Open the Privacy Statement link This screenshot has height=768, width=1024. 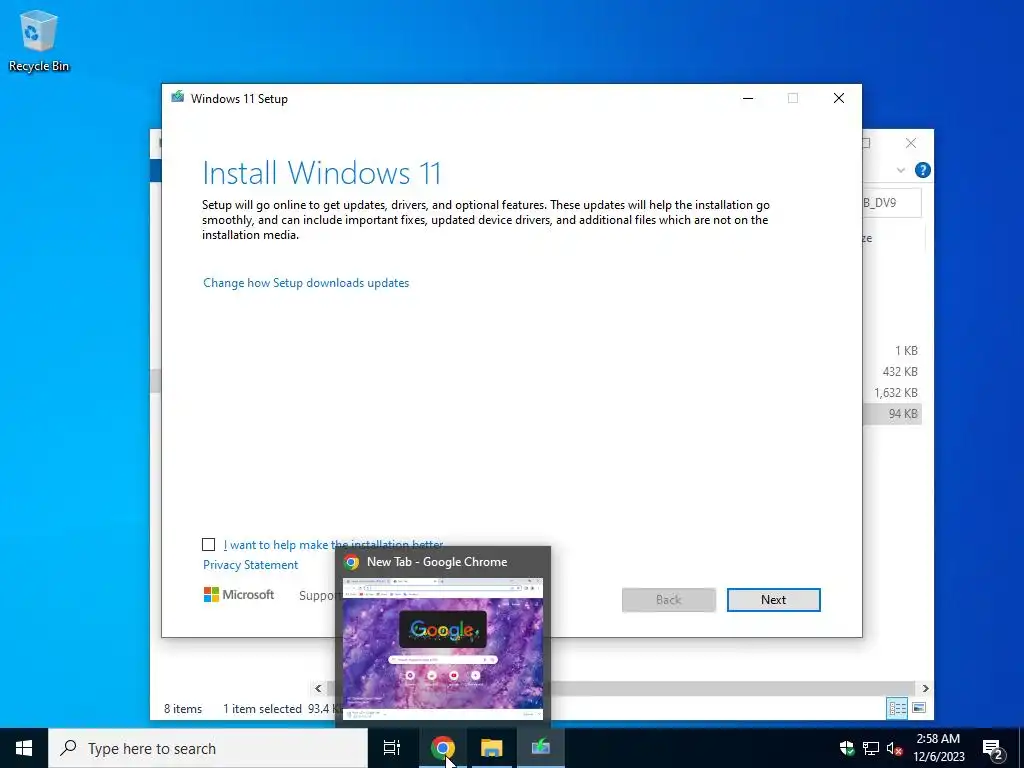coord(250,565)
